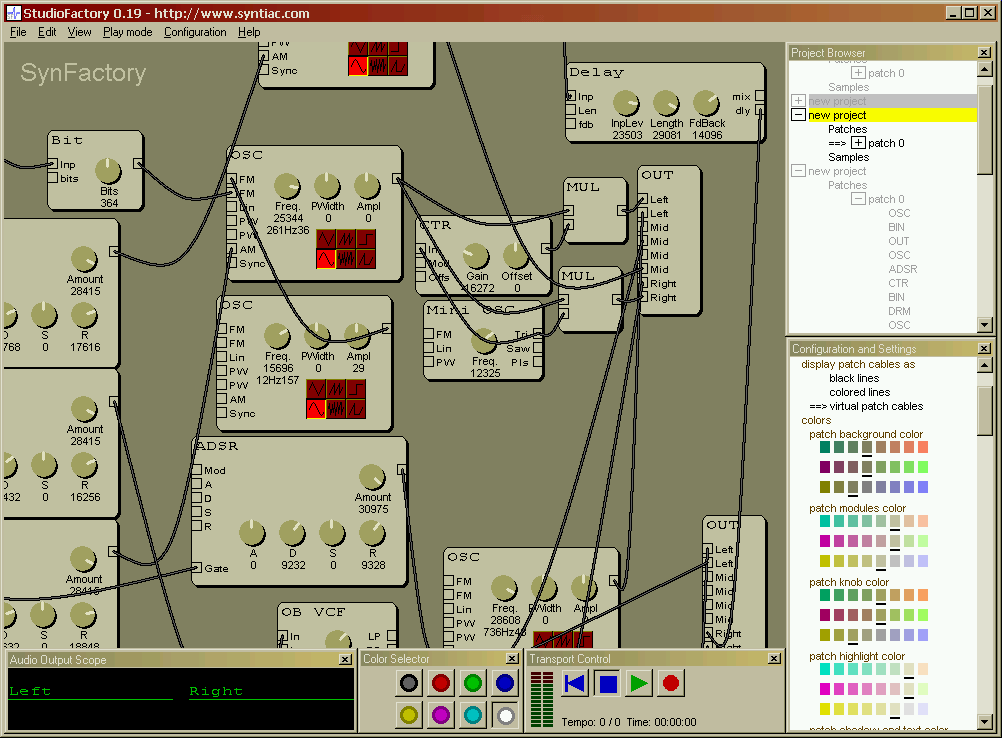Open the Configuration menu

coord(195,31)
